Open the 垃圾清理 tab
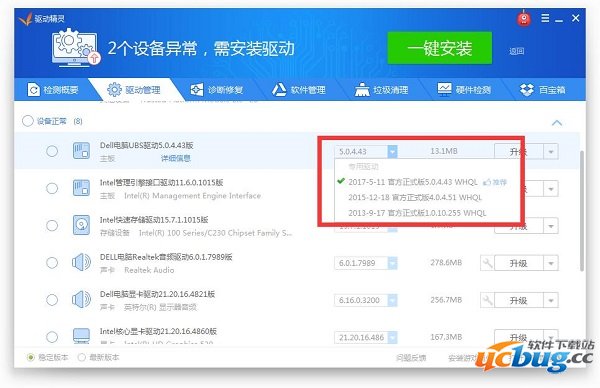 click(x=382, y=90)
